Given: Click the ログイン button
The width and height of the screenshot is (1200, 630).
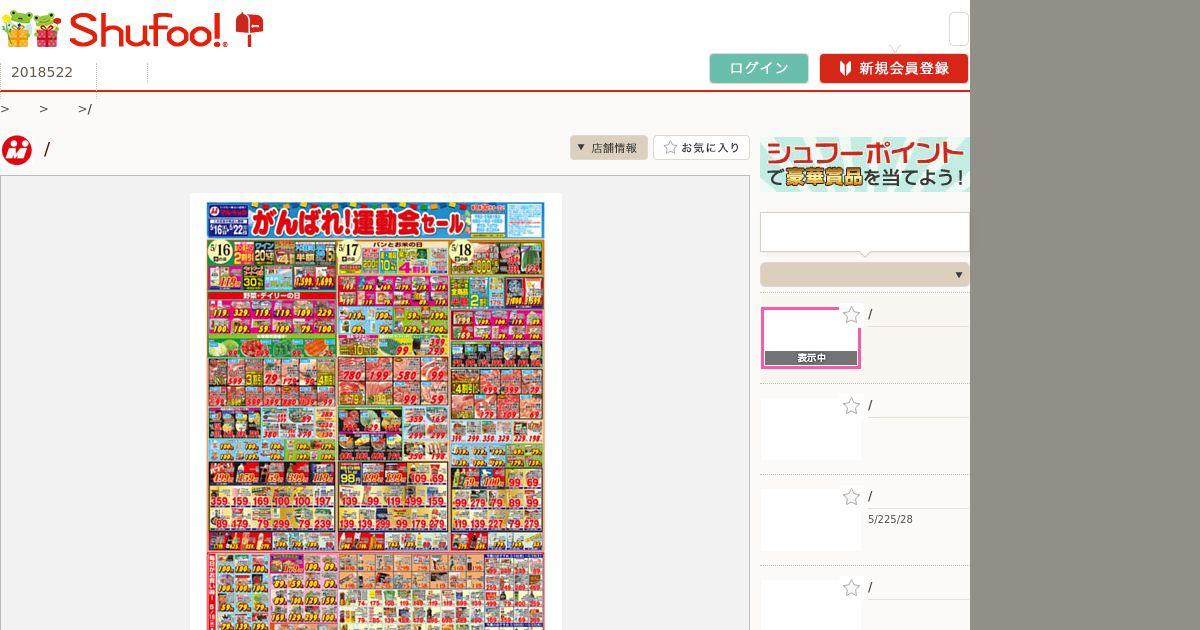Looking at the screenshot, I should [x=759, y=68].
